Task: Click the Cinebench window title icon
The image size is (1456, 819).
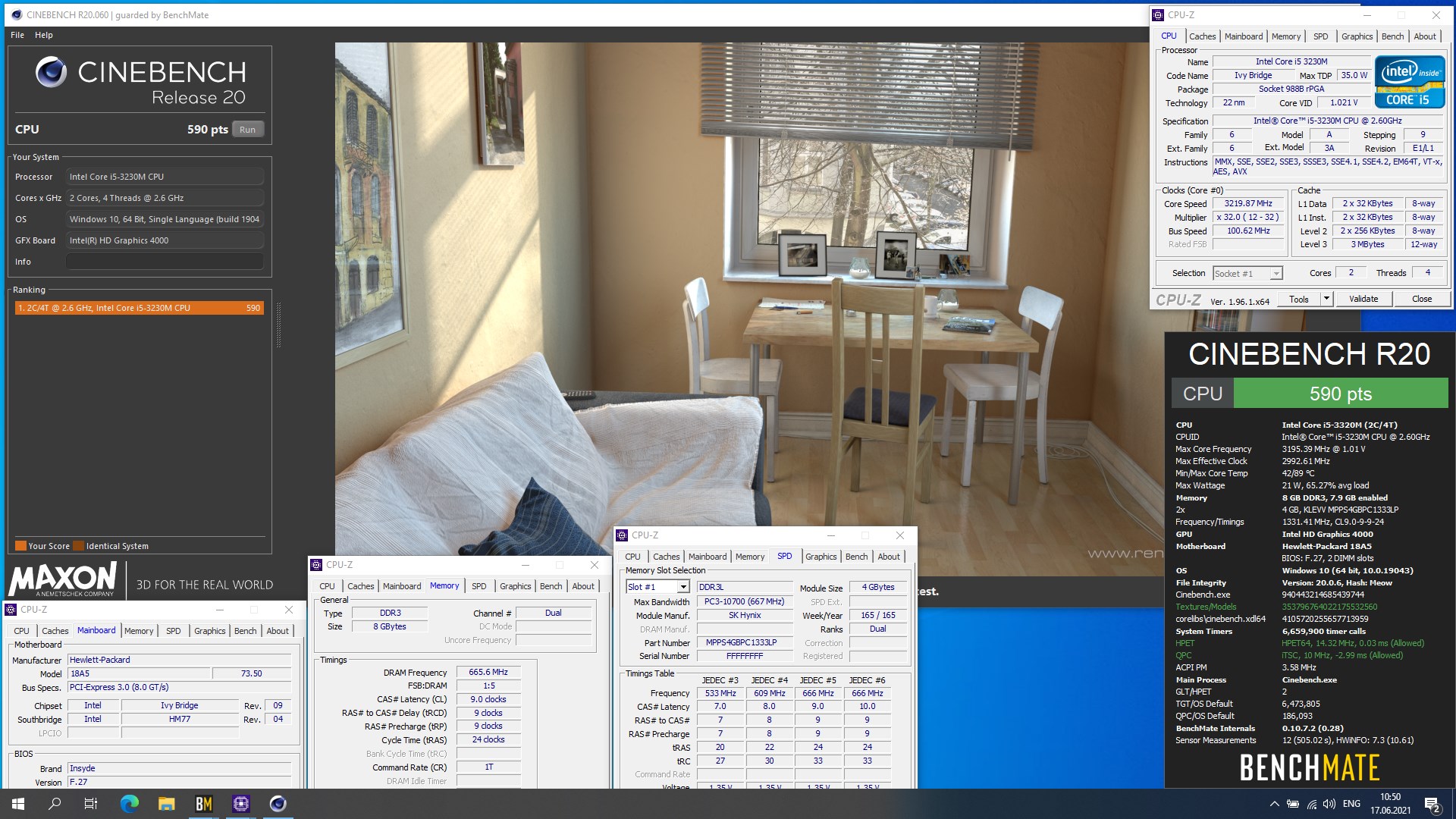Action: (x=16, y=14)
